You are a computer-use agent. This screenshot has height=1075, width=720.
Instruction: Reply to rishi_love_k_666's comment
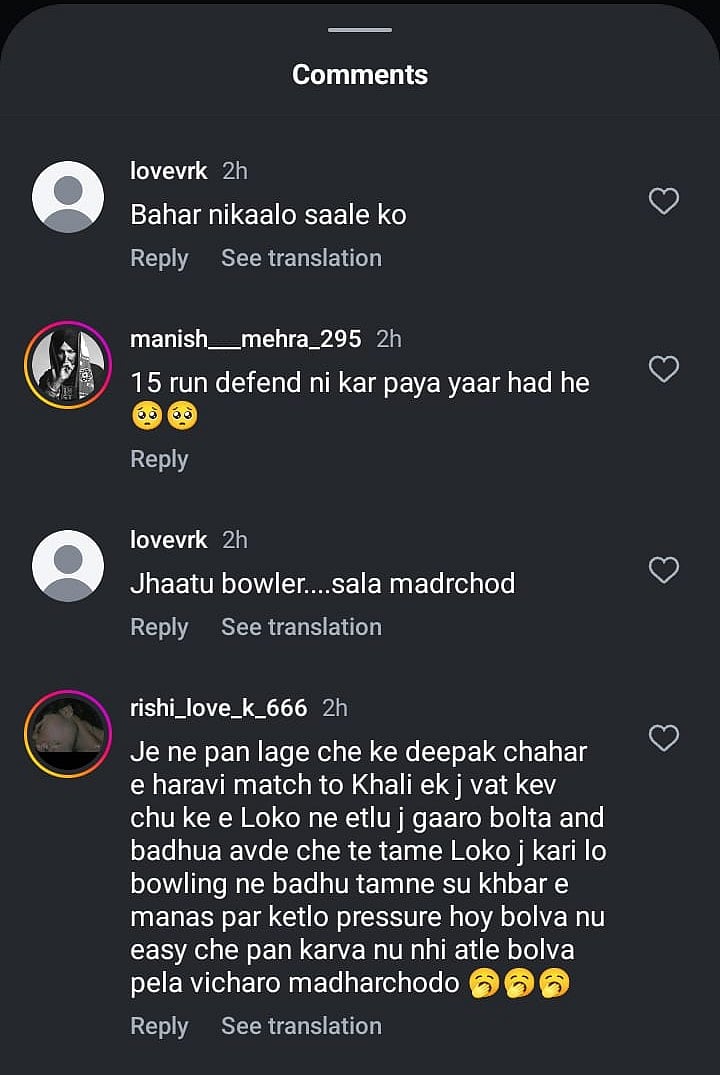pos(159,1026)
